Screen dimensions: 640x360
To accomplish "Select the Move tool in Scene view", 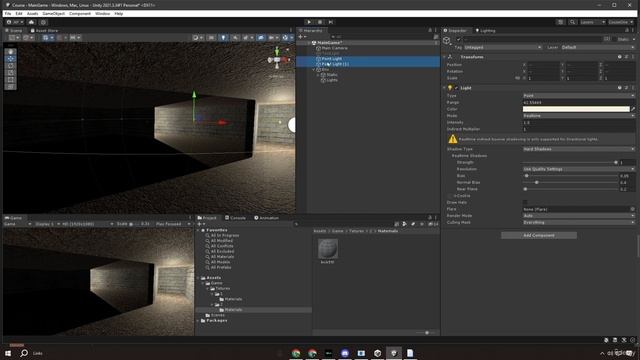I will [11, 59].
